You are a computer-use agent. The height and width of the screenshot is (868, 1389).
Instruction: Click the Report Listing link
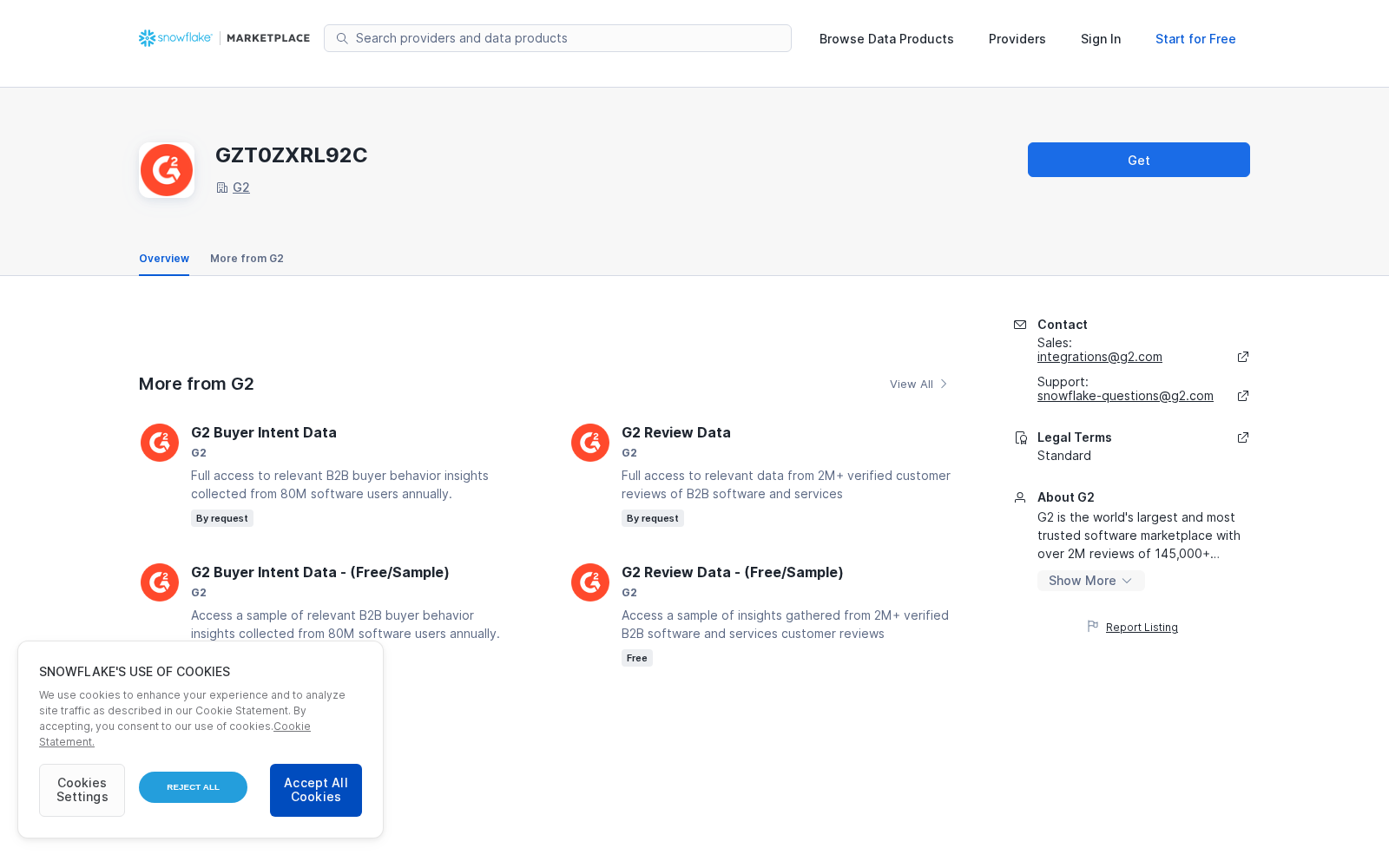pyautogui.click(x=1142, y=628)
